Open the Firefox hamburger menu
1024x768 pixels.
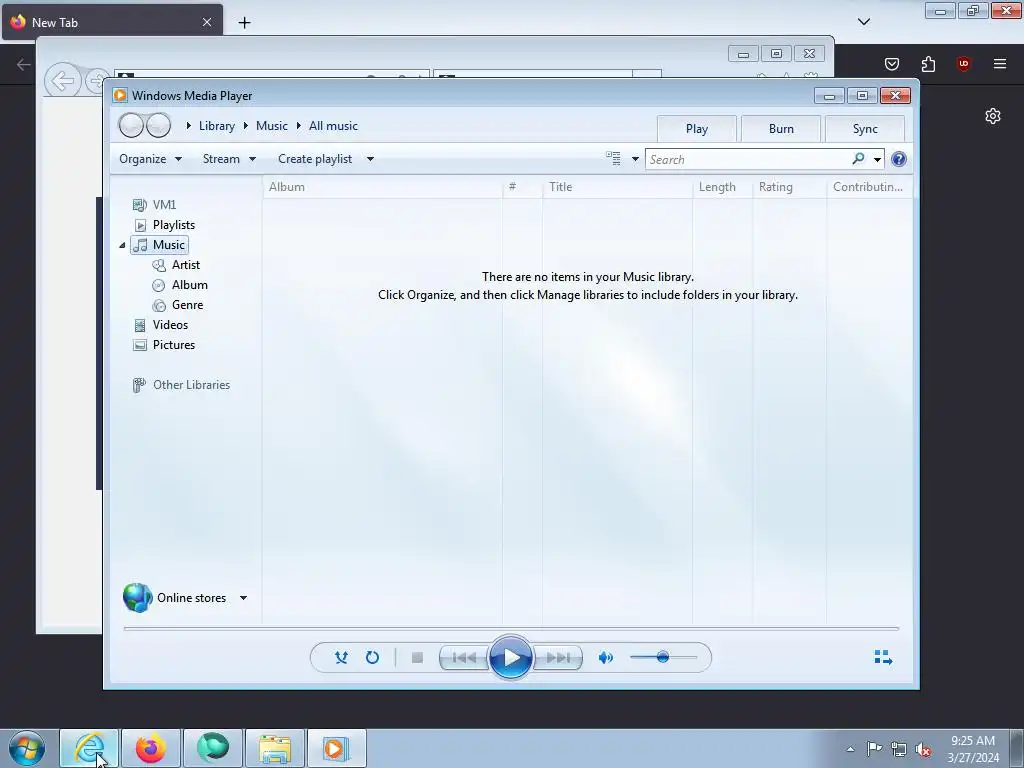pos(1000,63)
